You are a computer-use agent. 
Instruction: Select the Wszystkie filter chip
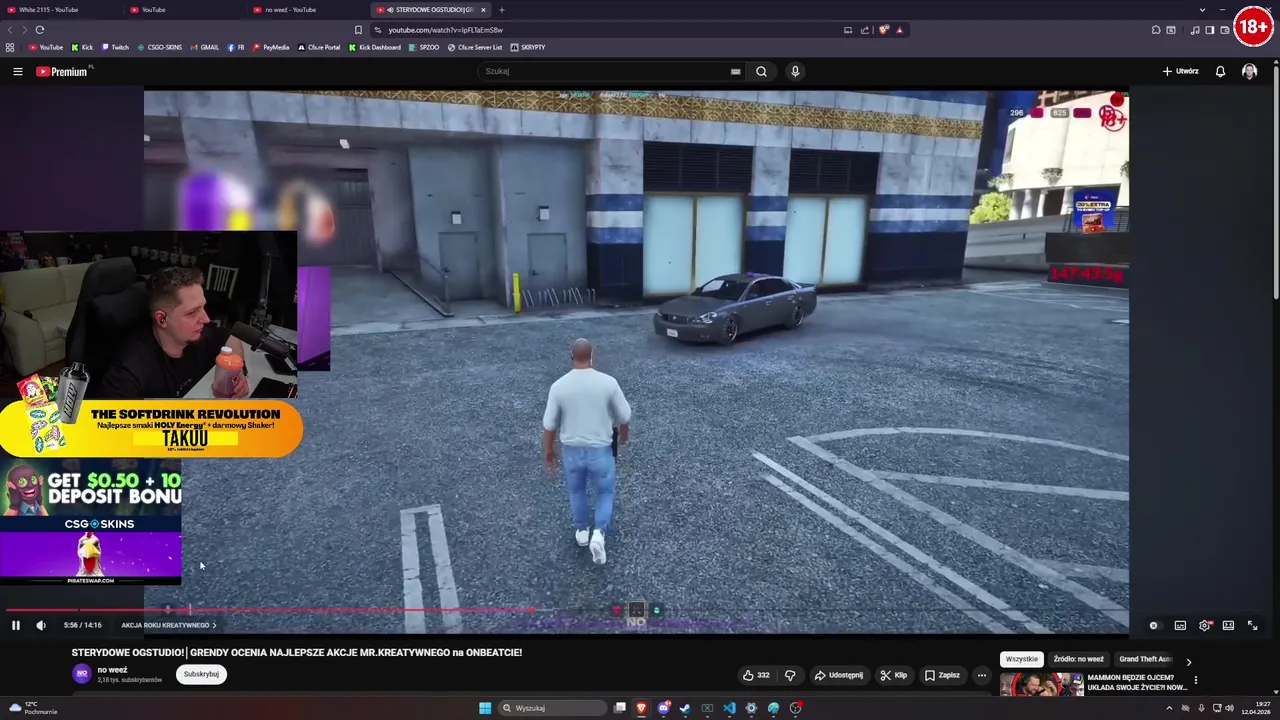pos(1021,659)
